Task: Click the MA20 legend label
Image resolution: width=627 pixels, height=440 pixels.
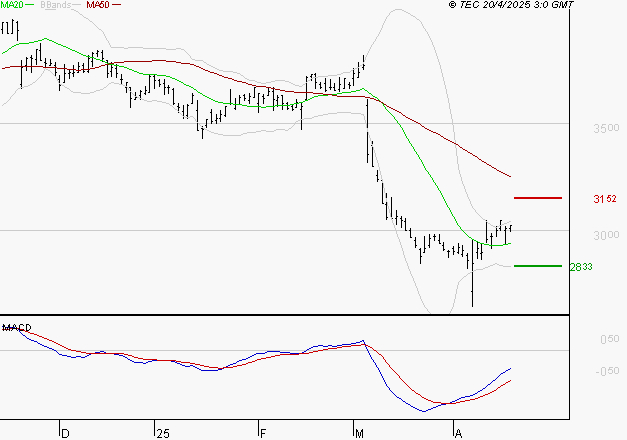Action: click(x=12, y=5)
